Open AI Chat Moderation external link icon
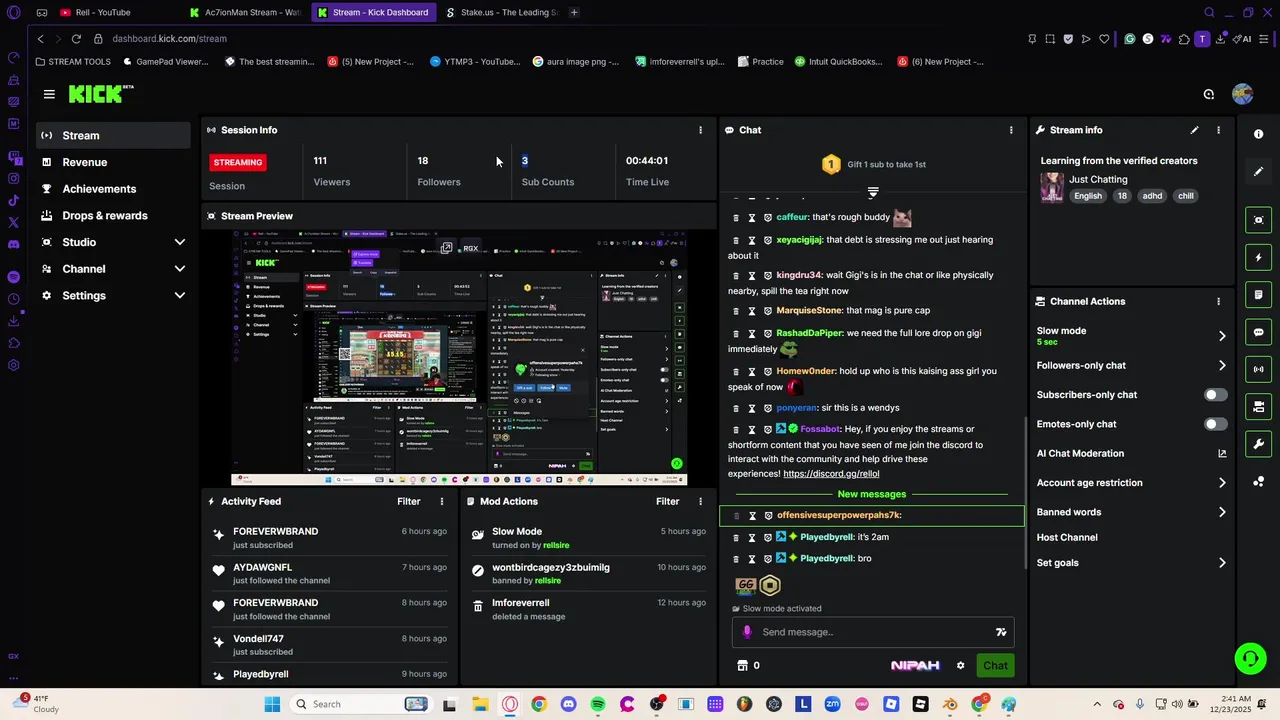 coord(1222,453)
